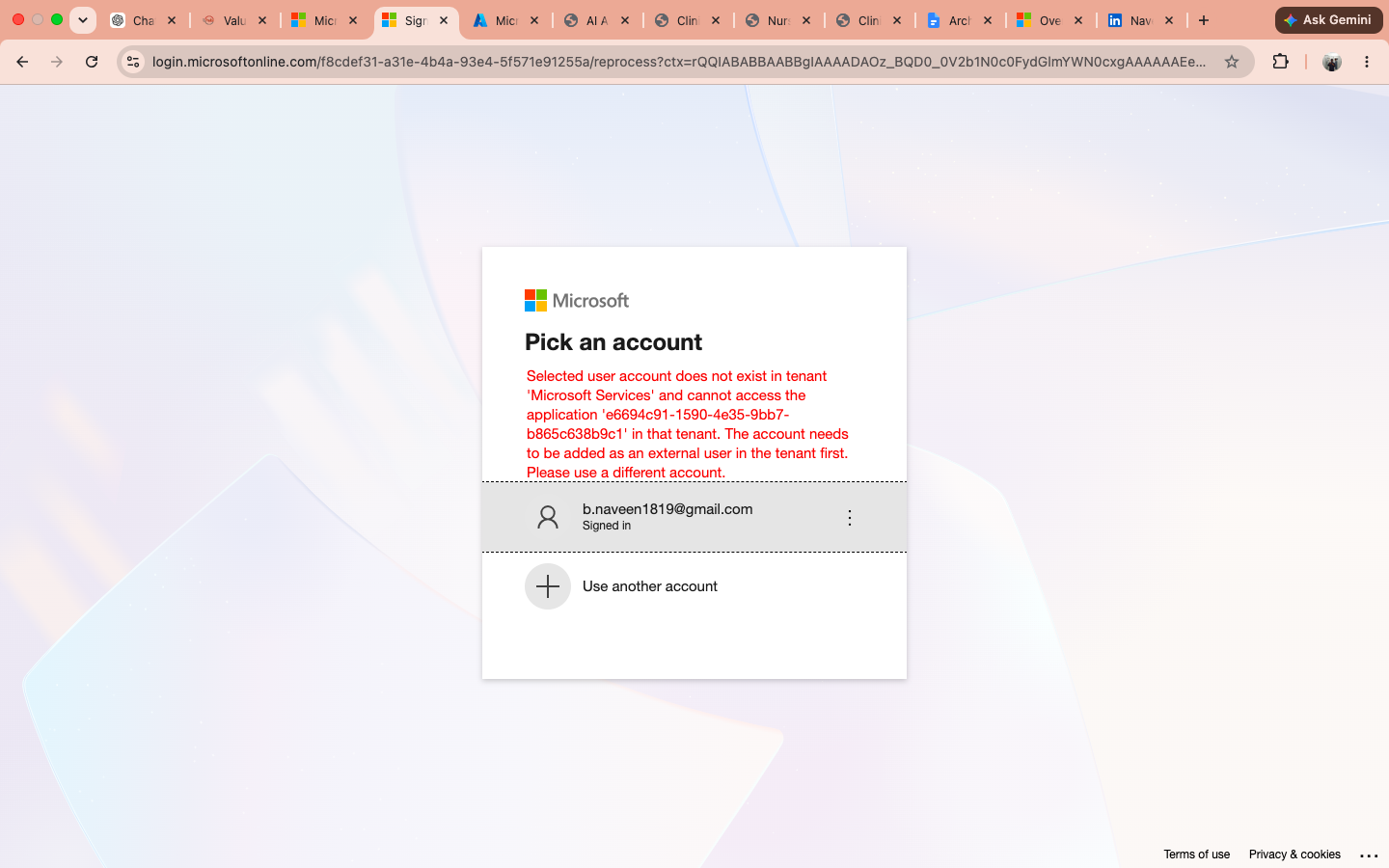Image resolution: width=1389 pixels, height=868 pixels.
Task: Open Terms of use link
Action: pyautogui.click(x=1196, y=854)
